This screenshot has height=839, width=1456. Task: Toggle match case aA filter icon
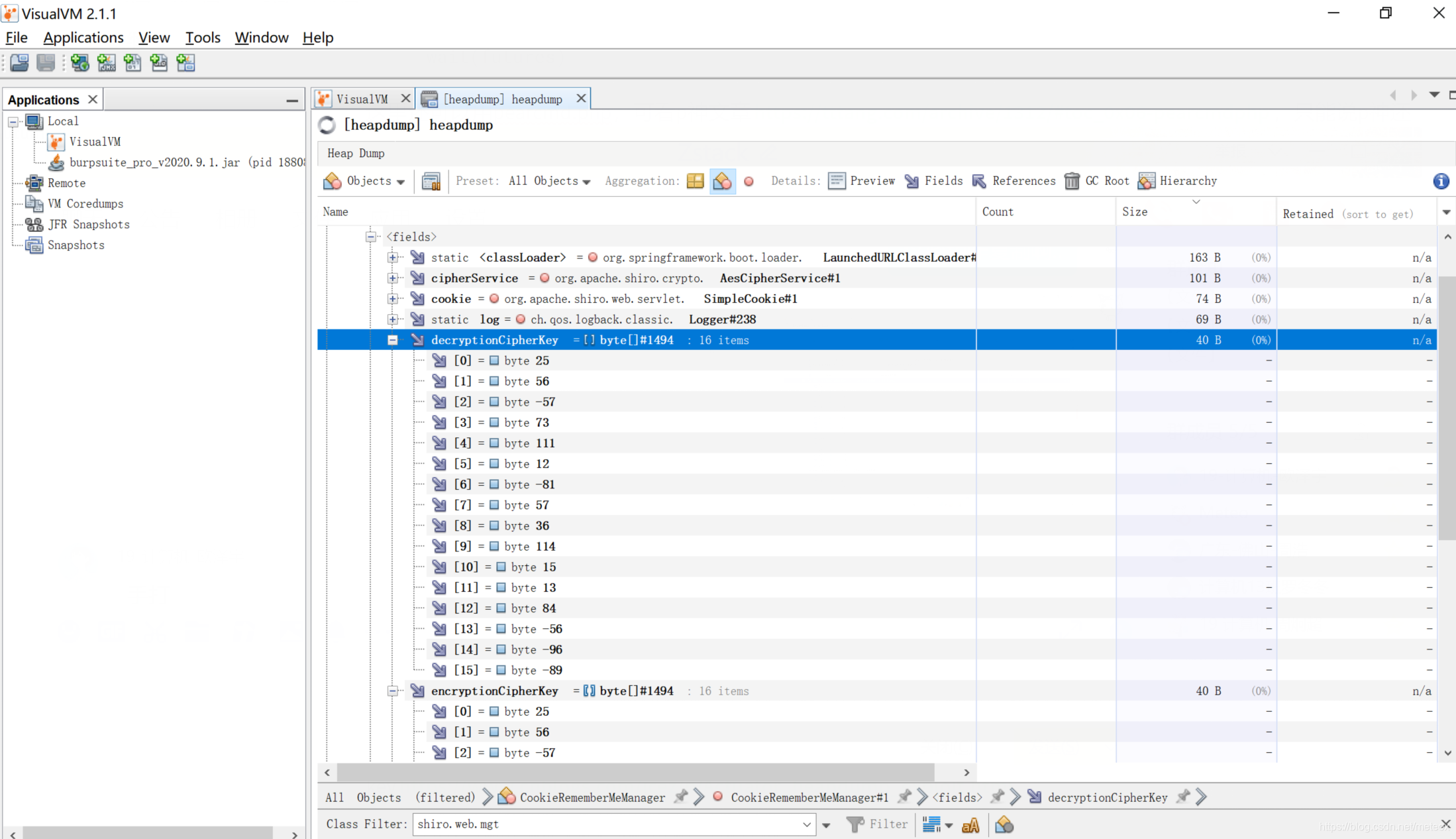pos(970,824)
